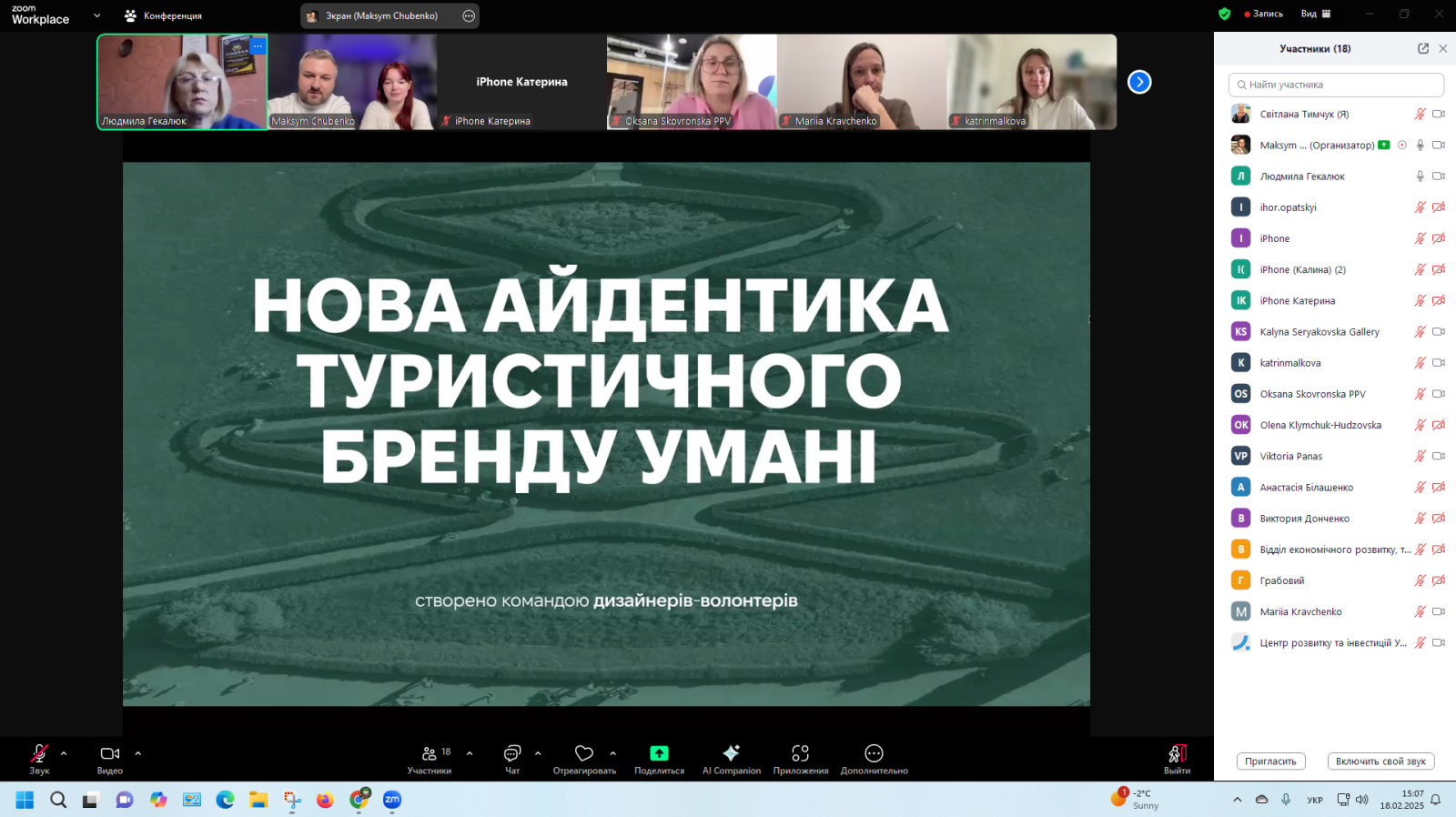Select participant Виктория Донченко
The height and width of the screenshot is (817, 1456).
coord(1336,518)
